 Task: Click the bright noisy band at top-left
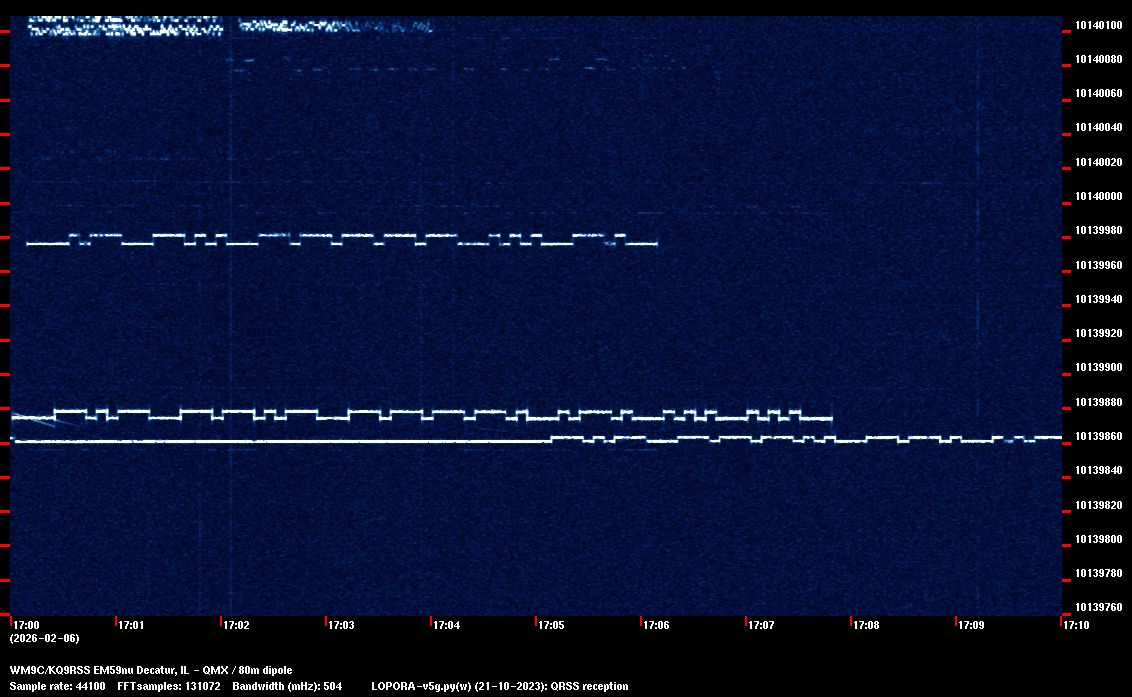(123, 25)
